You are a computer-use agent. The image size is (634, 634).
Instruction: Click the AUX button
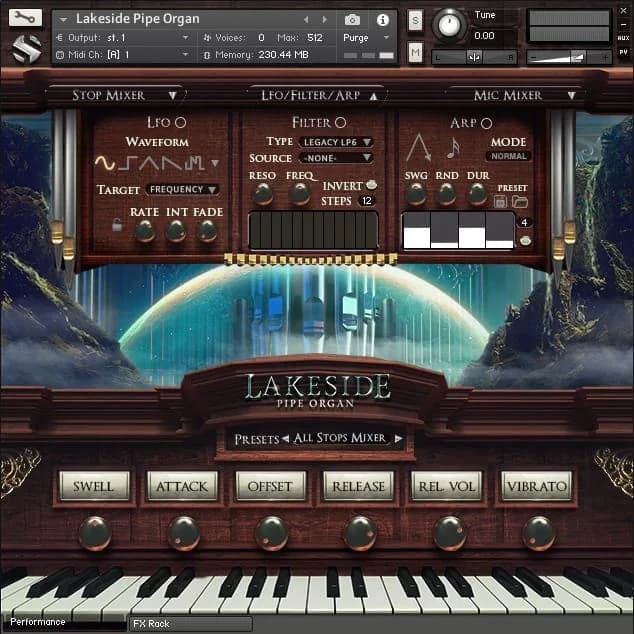[x=623, y=38]
